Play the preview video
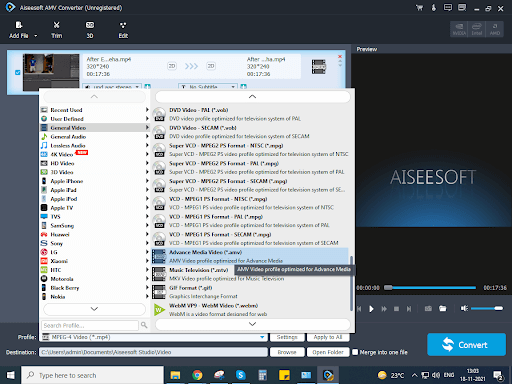This screenshot has height=384, width=512. [x=371, y=309]
